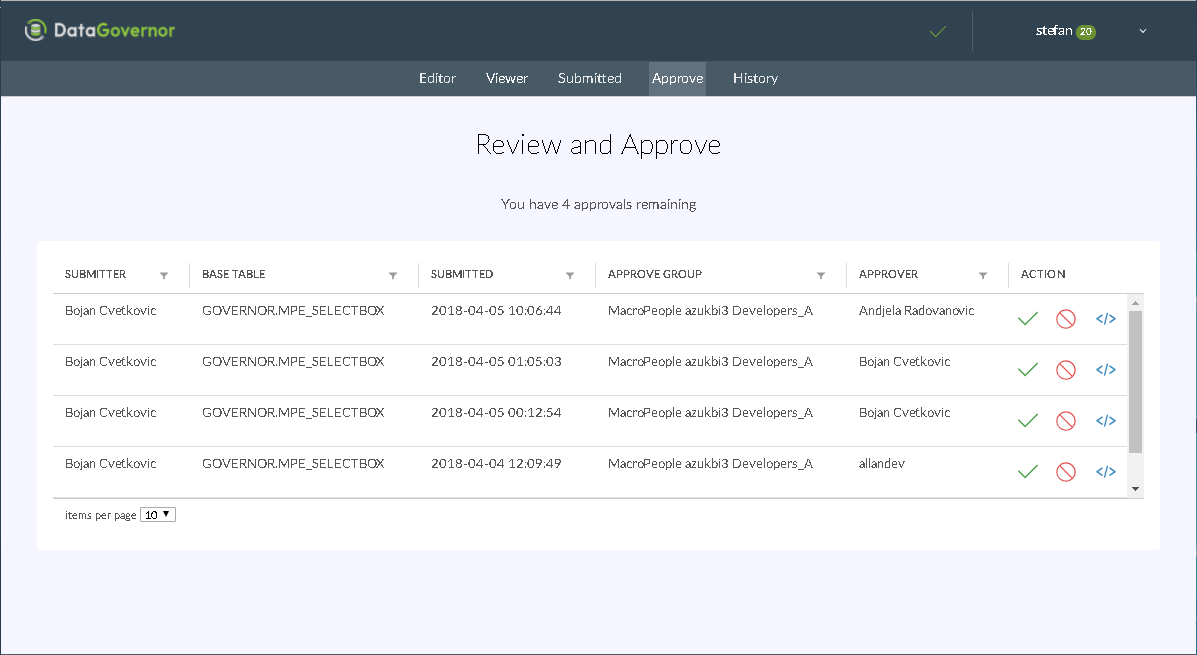Switch to the Editor tab
Screen dimensions: 1197x655
click(x=437, y=78)
